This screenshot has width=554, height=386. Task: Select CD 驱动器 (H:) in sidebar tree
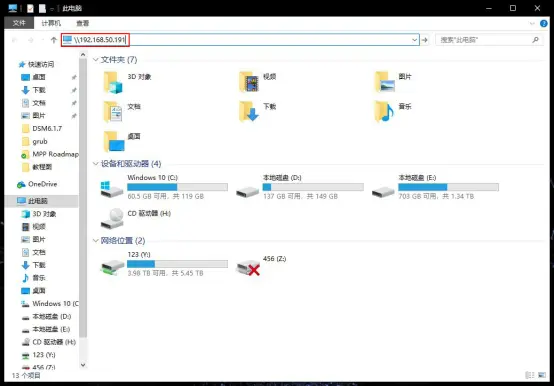point(49,342)
